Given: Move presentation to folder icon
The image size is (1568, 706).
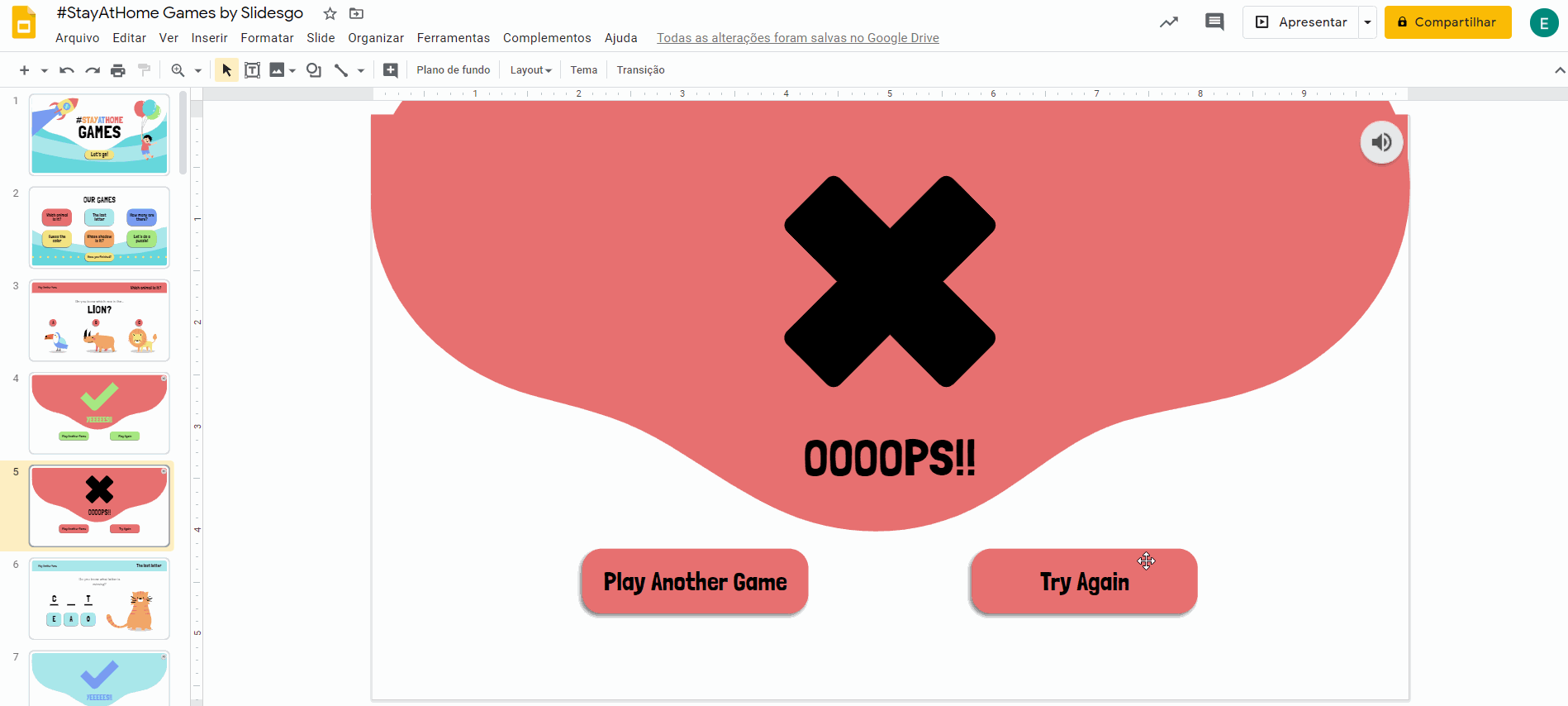Looking at the screenshot, I should 356,13.
